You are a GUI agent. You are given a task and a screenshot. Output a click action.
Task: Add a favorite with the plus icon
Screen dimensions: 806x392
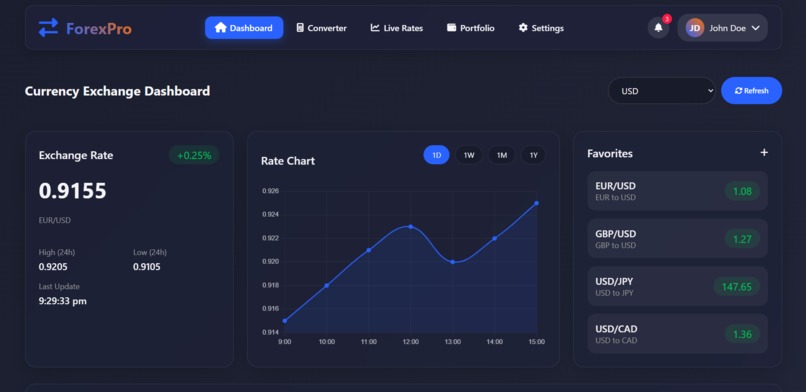(x=764, y=153)
